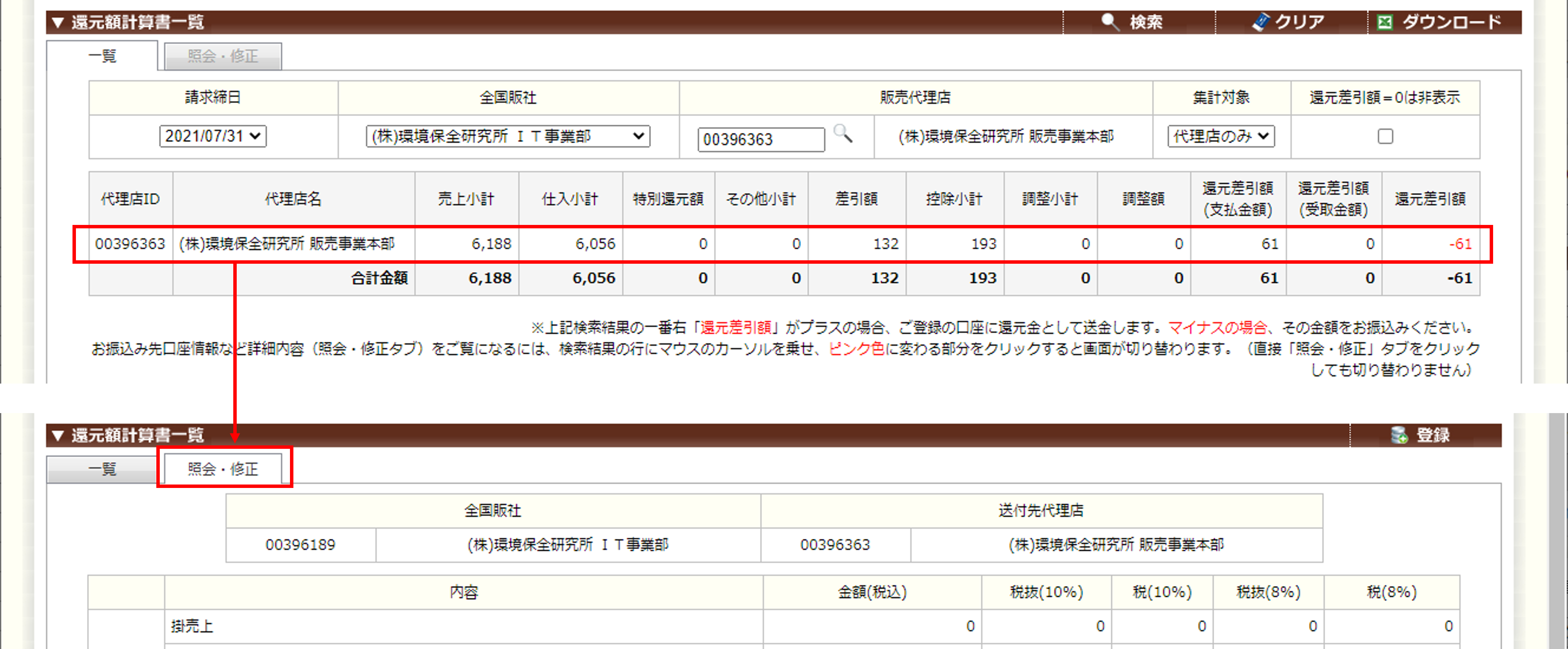This screenshot has width=1568, height=649.
Task: Select the lower 一覧 tab
Action: tap(102, 469)
